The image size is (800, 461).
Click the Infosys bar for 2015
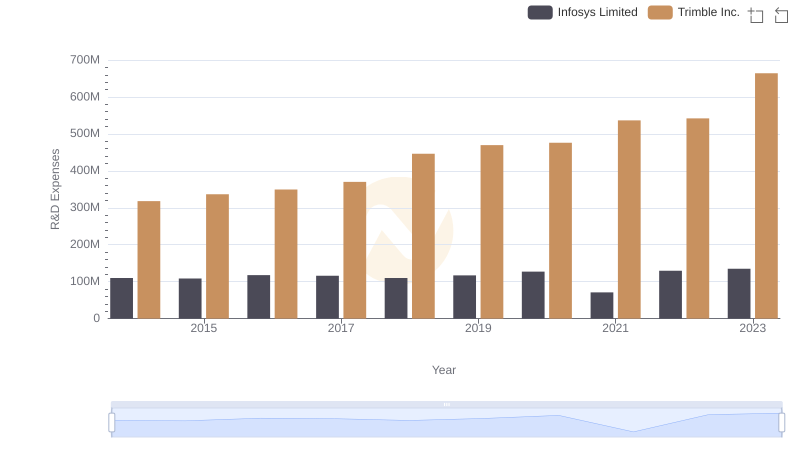[x=190, y=298]
